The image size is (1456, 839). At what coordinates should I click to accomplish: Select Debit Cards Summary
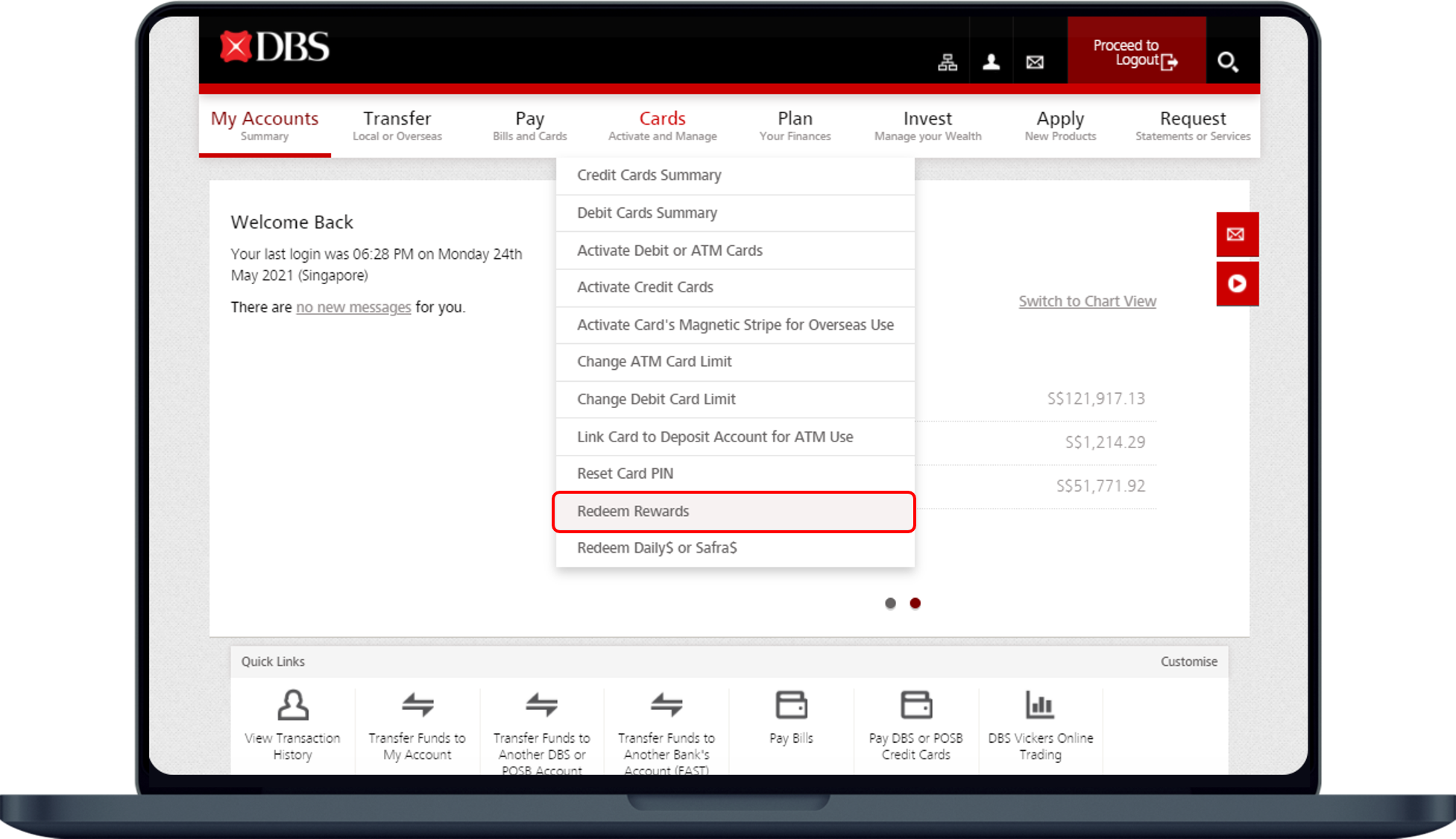[735, 213]
